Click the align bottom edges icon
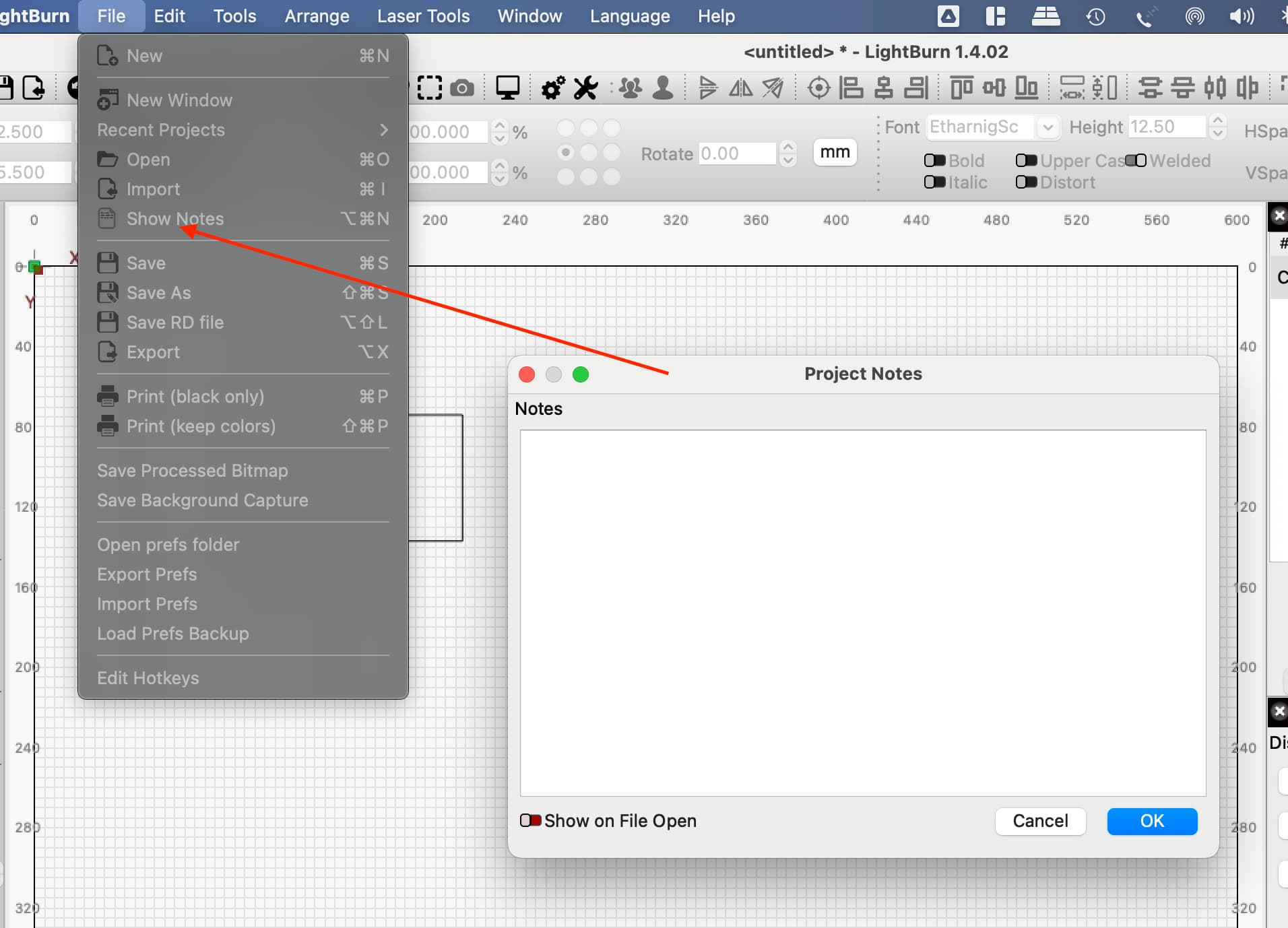This screenshot has height=928, width=1288. point(1026,88)
